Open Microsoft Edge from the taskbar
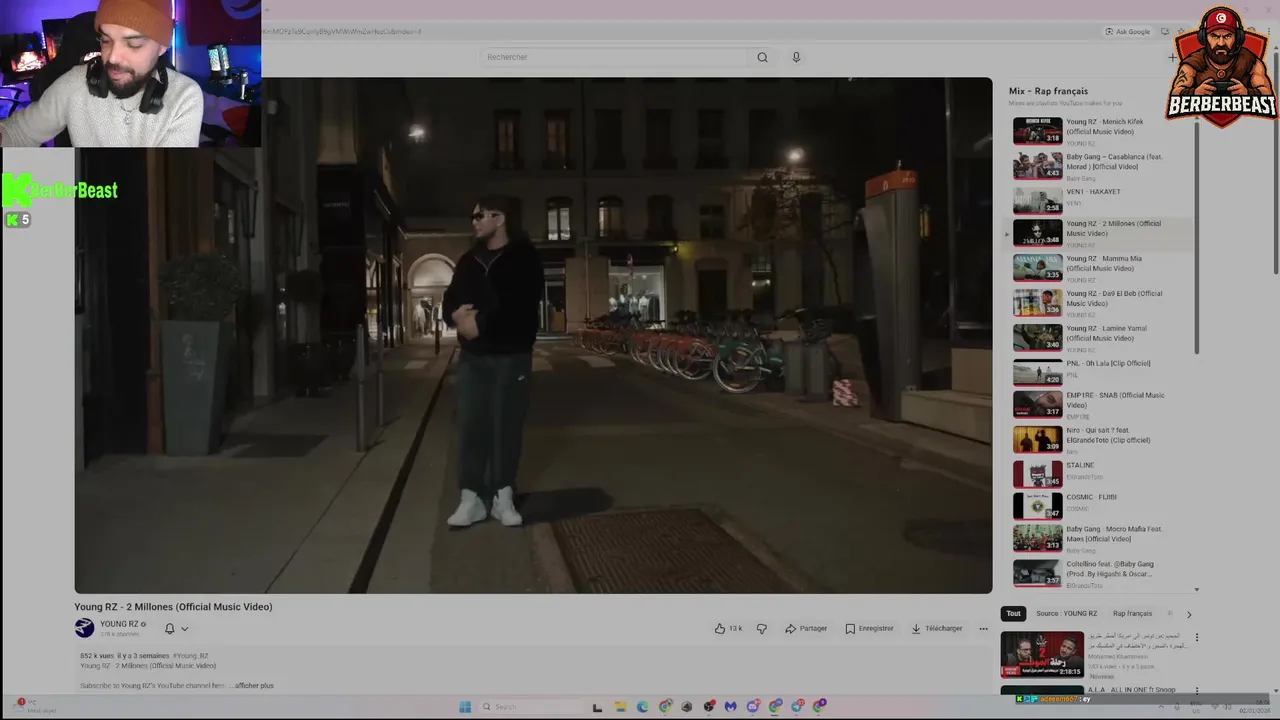Screen dimensions: 1280x720 point(643,707)
